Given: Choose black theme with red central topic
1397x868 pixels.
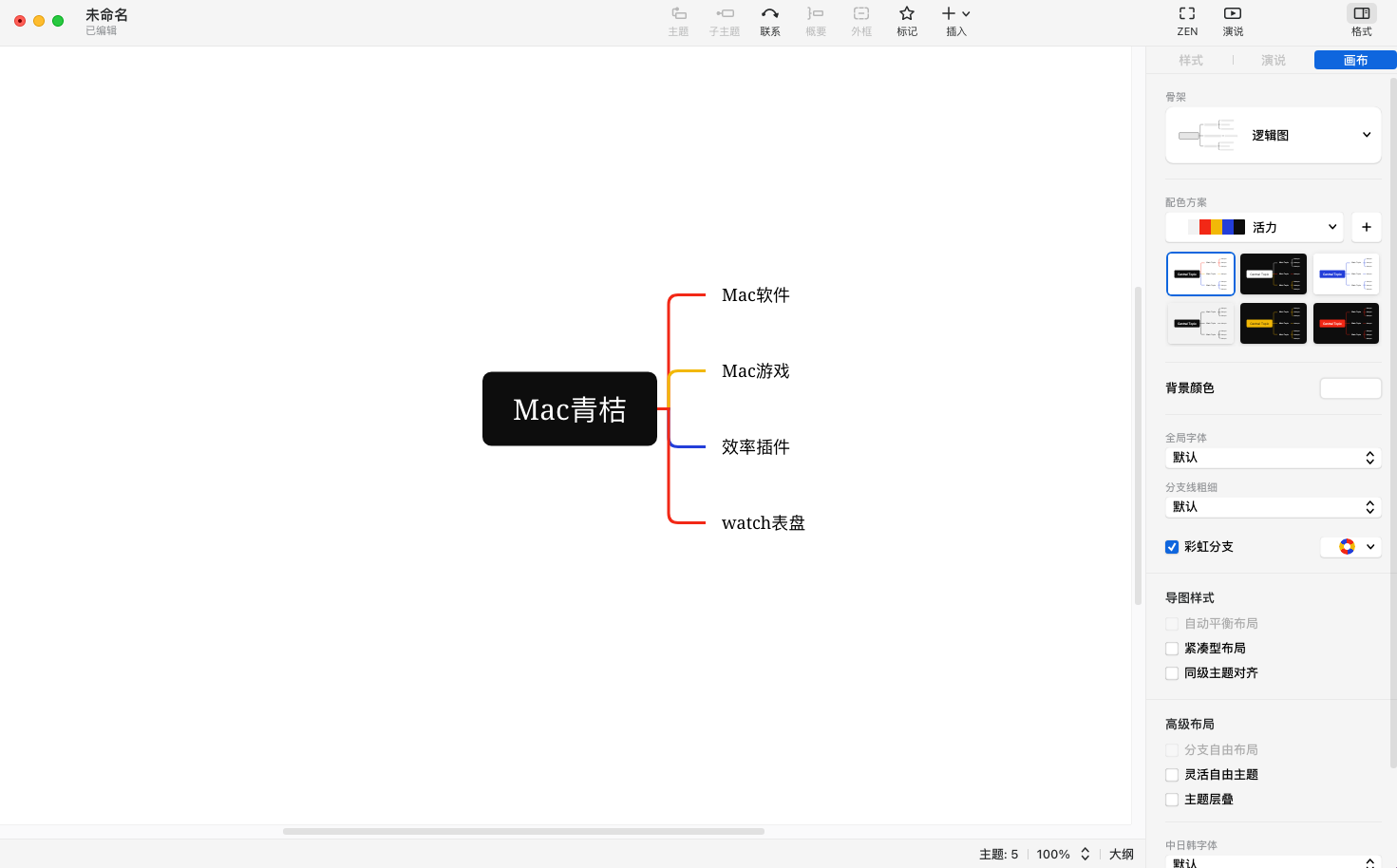Looking at the screenshot, I should pos(1347,323).
